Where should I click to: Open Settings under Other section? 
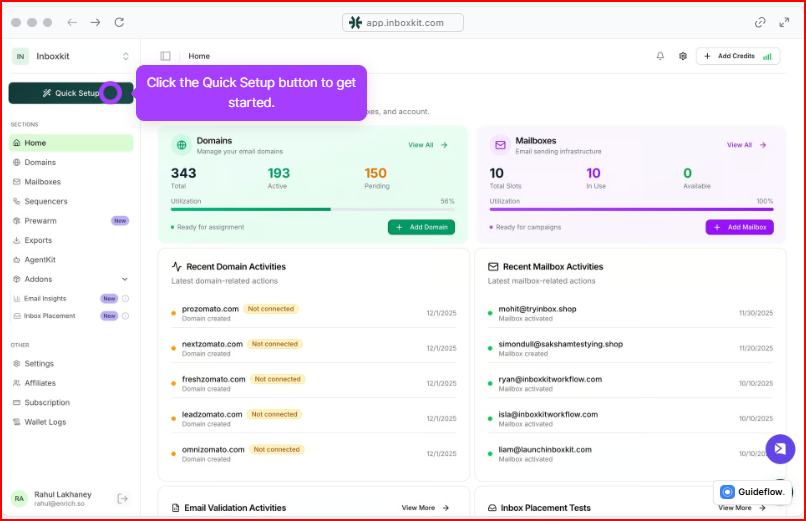click(71, 364)
